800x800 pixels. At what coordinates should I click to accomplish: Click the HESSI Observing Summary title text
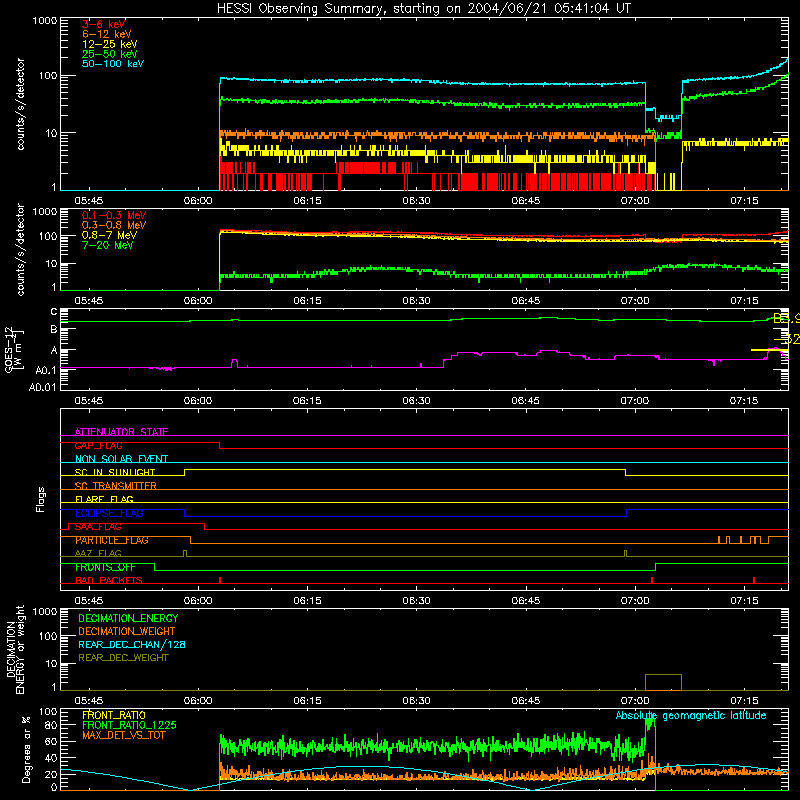(424, 9)
